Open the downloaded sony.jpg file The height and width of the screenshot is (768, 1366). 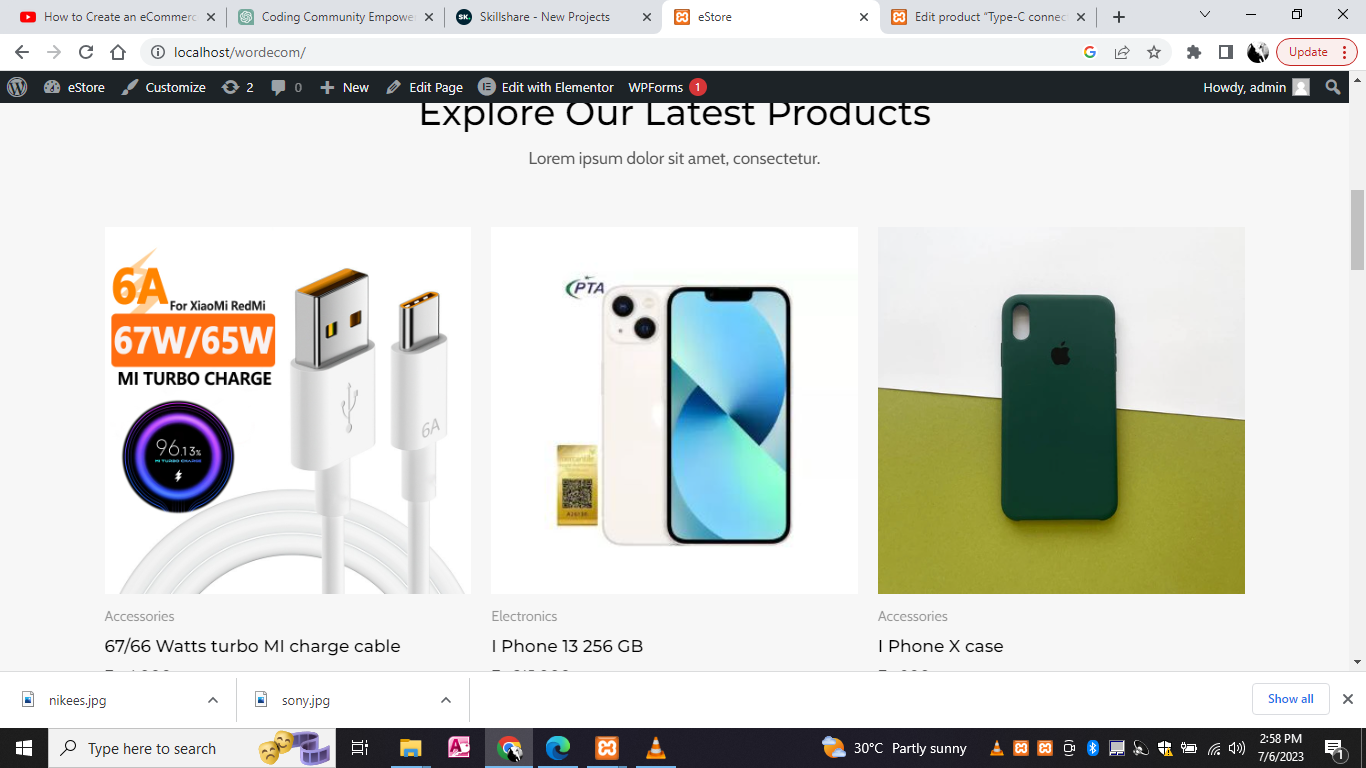305,700
